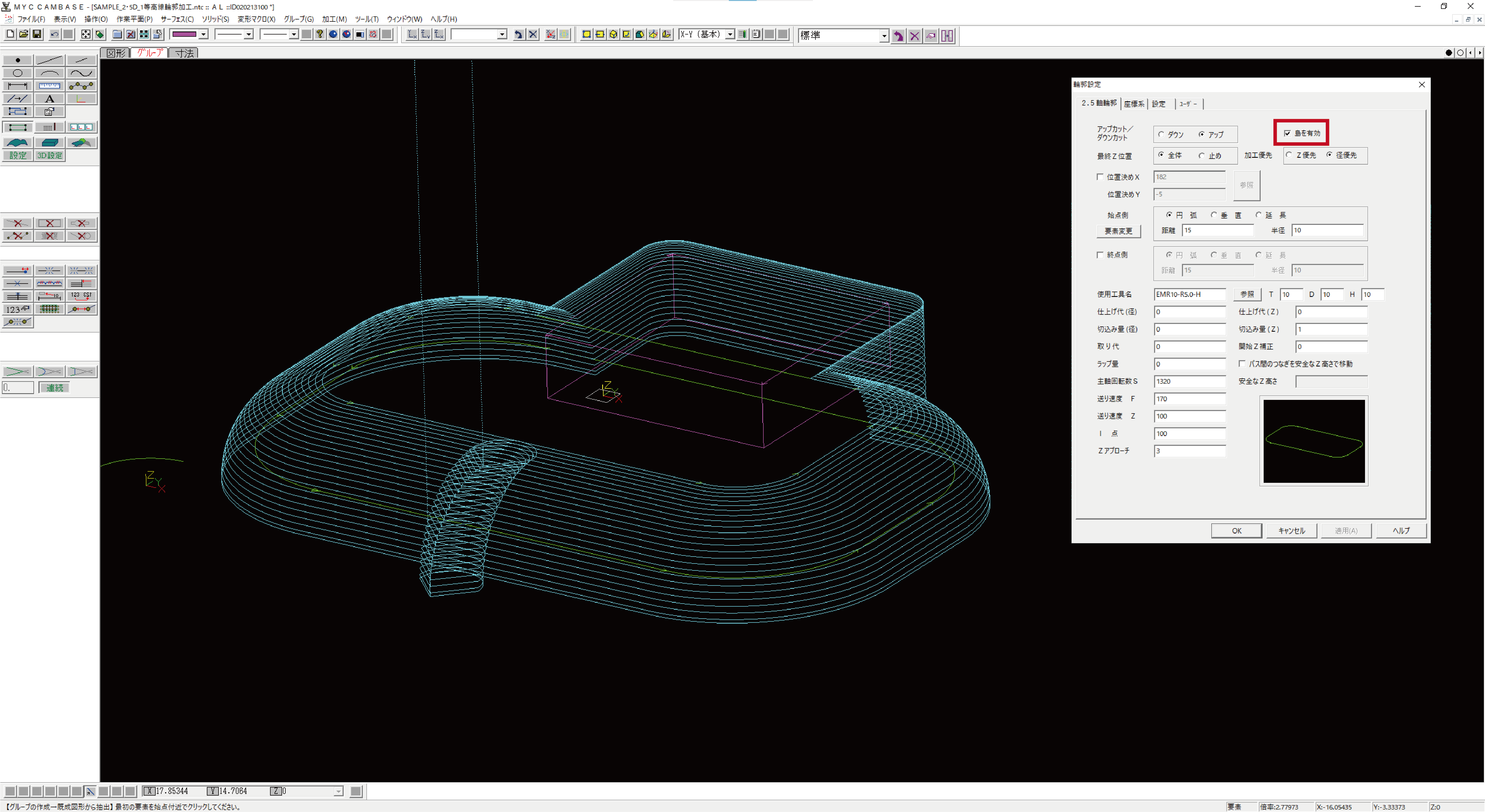
Task: Select the delete by rectangle tool
Action: point(49,223)
